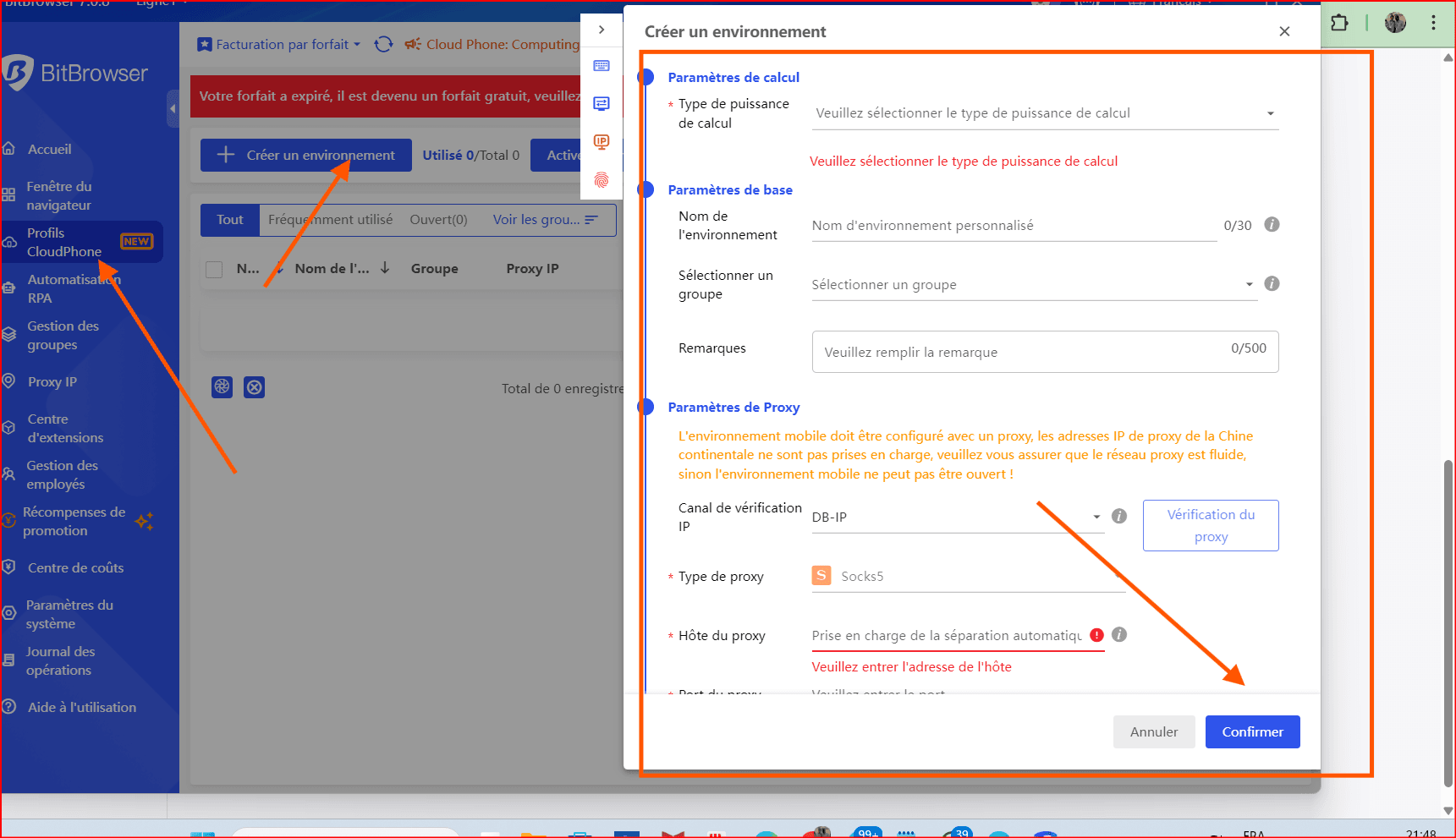
Task: Open the DB-IP verification channel dropdown
Action: pyautogui.click(x=957, y=517)
